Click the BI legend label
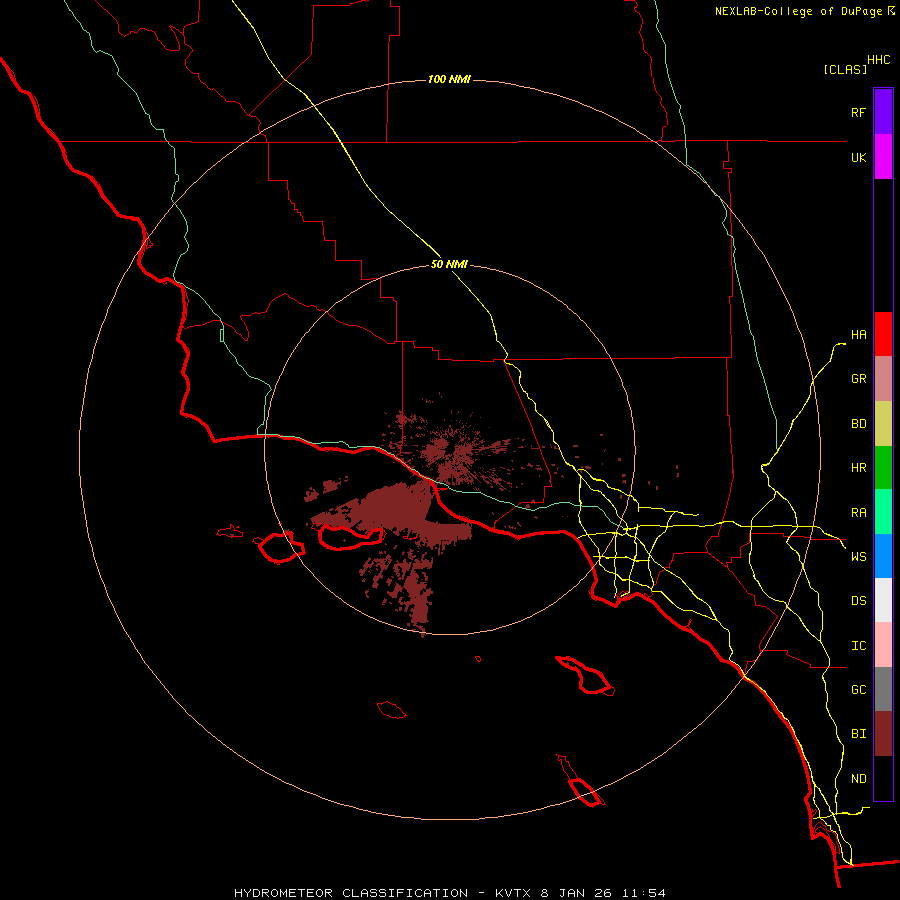 (x=858, y=734)
